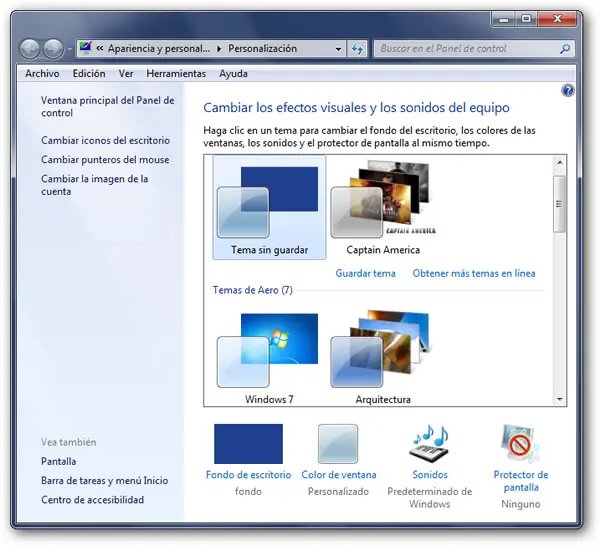Click the Apariencia y personal... breadcrumb
The width and height of the screenshot is (600, 546).
coord(159,49)
